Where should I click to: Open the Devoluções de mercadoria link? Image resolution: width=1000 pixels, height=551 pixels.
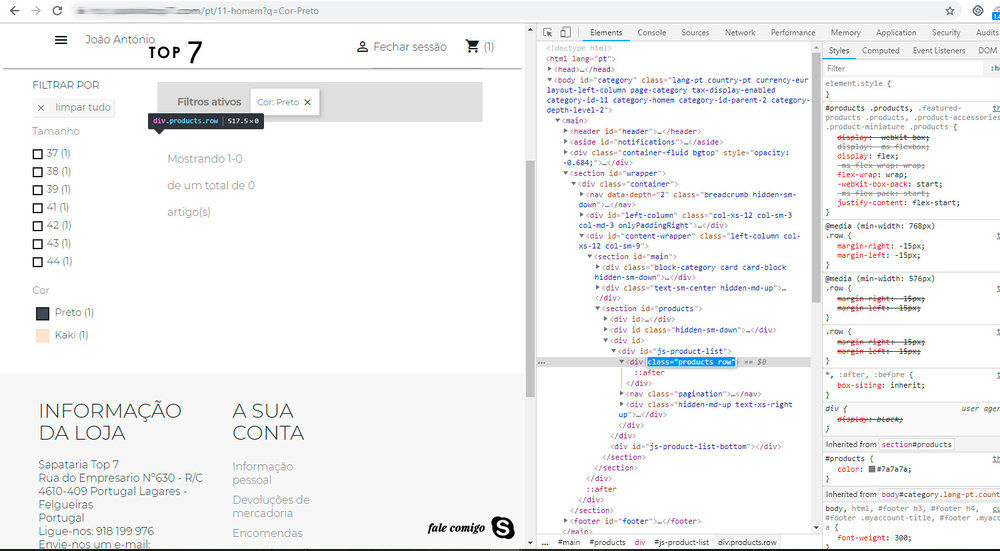[x=271, y=506]
